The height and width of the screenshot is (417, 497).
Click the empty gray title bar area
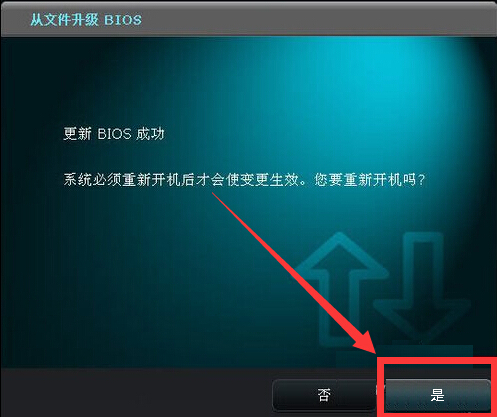pyautogui.click(x=317, y=19)
